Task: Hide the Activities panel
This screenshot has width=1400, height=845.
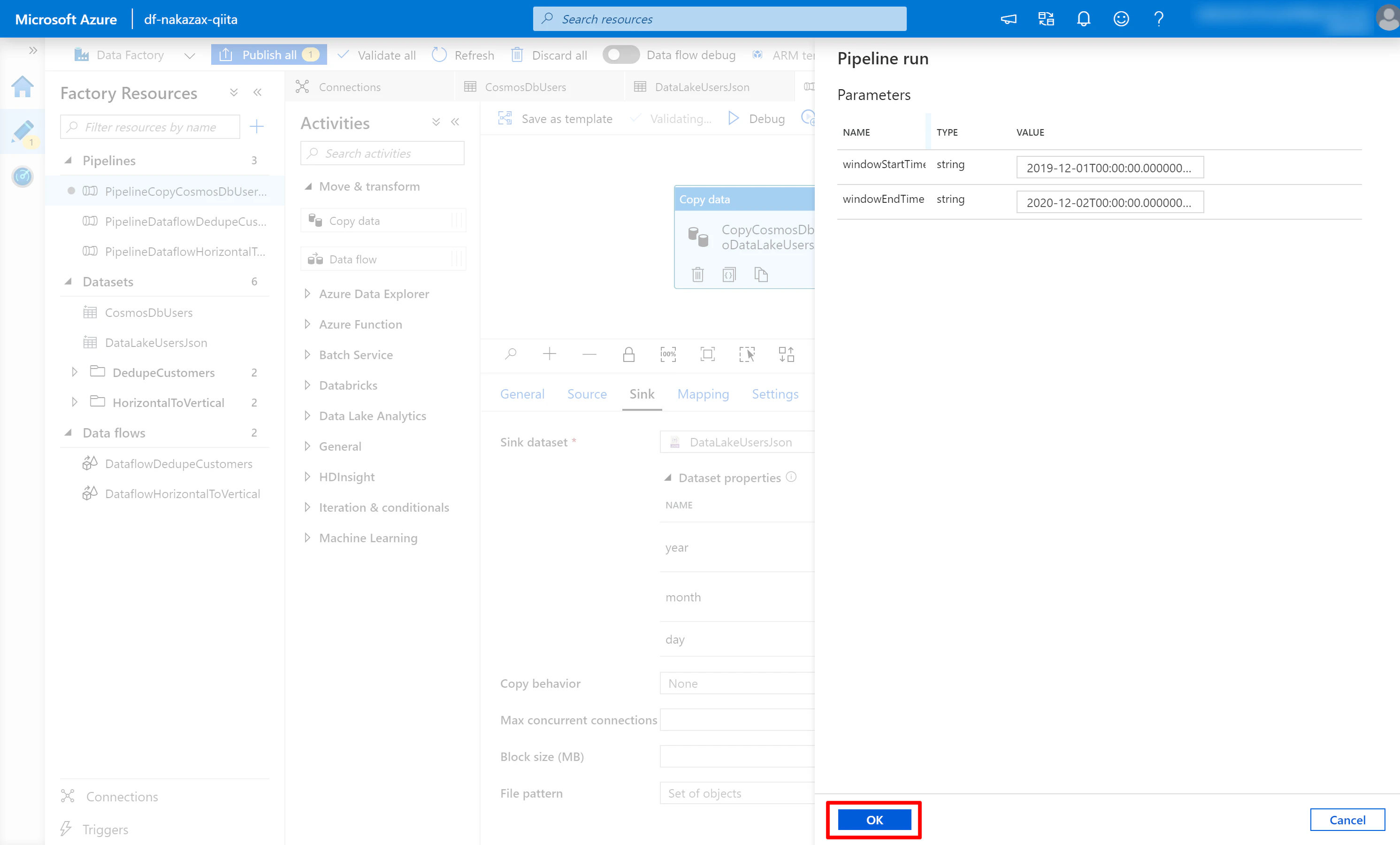Action: pyautogui.click(x=455, y=122)
